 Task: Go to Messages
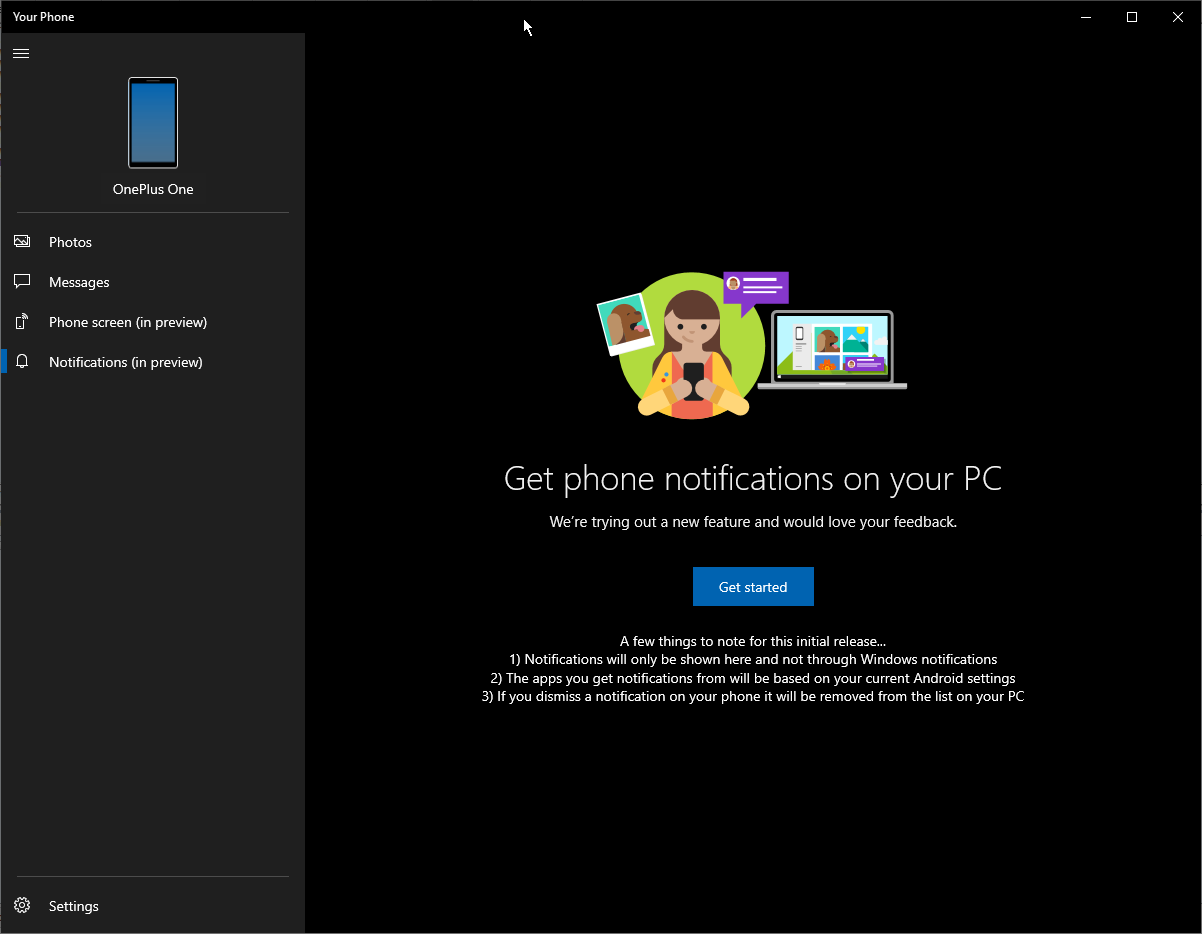pyautogui.click(x=153, y=282)
